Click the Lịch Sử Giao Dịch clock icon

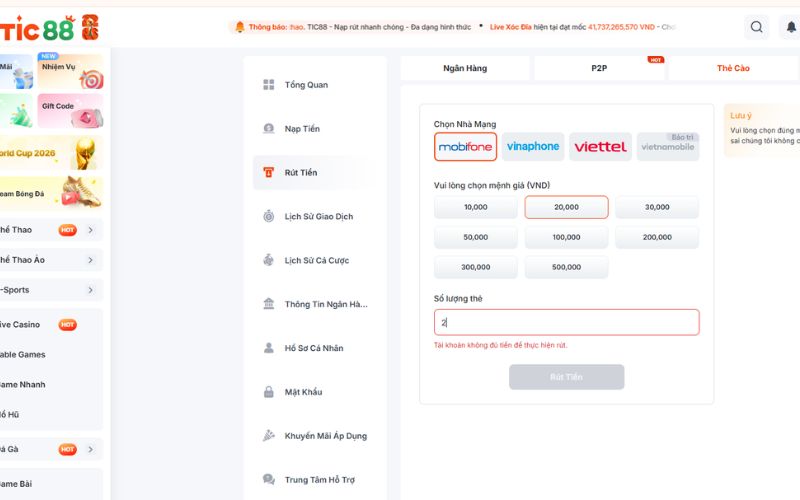pyautogui.click(x=269, y=216)
